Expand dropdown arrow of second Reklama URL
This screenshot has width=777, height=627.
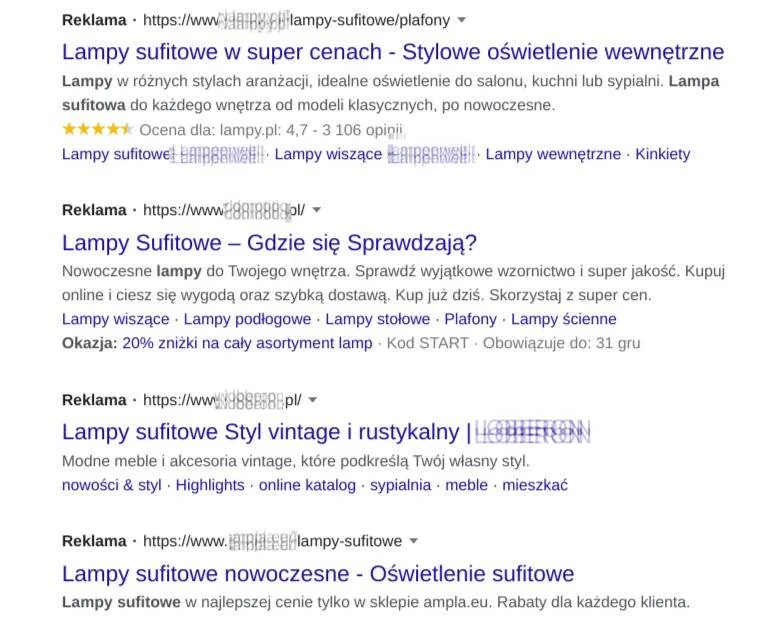(316, 210)
